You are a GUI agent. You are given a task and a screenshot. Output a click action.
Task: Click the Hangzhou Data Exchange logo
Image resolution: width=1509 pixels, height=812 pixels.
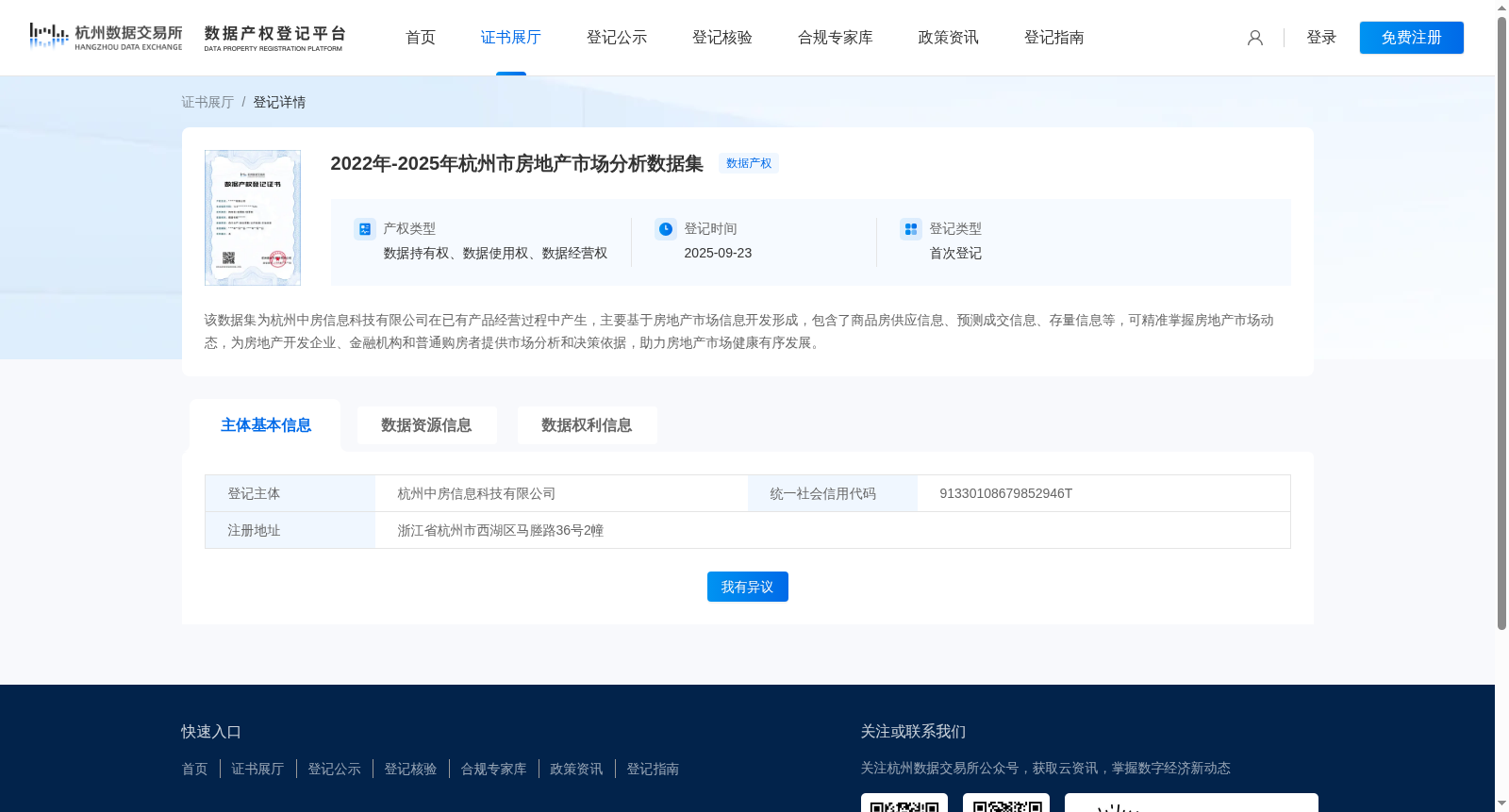click(x=106, y=37)
